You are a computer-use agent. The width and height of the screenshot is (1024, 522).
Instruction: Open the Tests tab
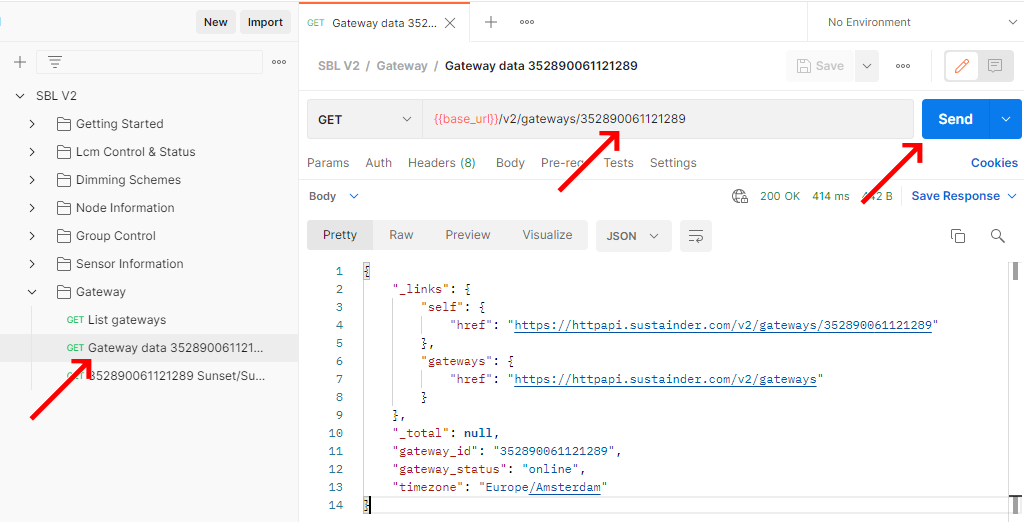pos(618,163)
